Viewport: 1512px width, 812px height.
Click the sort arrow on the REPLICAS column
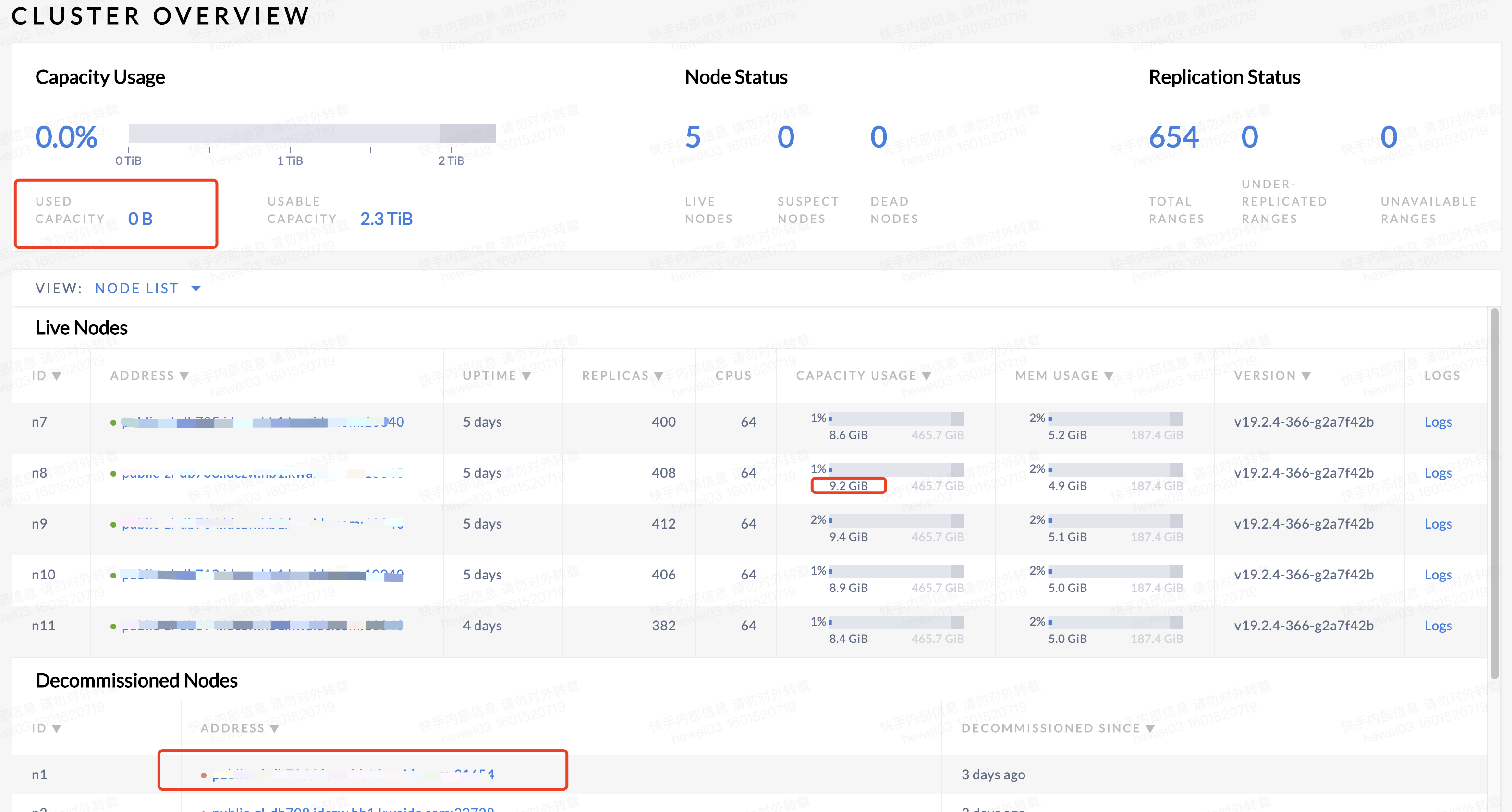[x=658, y=375]
